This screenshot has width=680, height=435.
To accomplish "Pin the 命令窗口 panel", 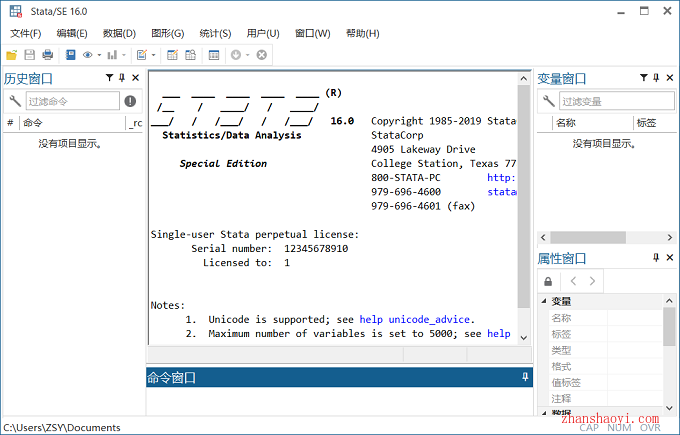I will [x=525, y=377].
